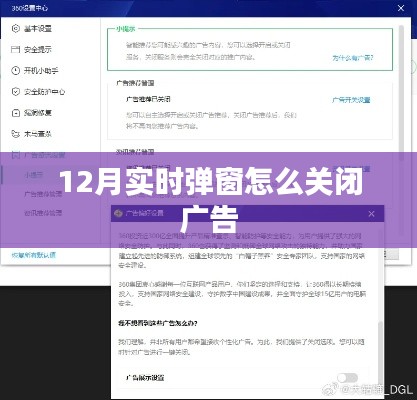The height and width of the screenshot is (400, 417).
Task: Click the Trojan horse icon beside 木马查杀
Action: pos(16,134)
